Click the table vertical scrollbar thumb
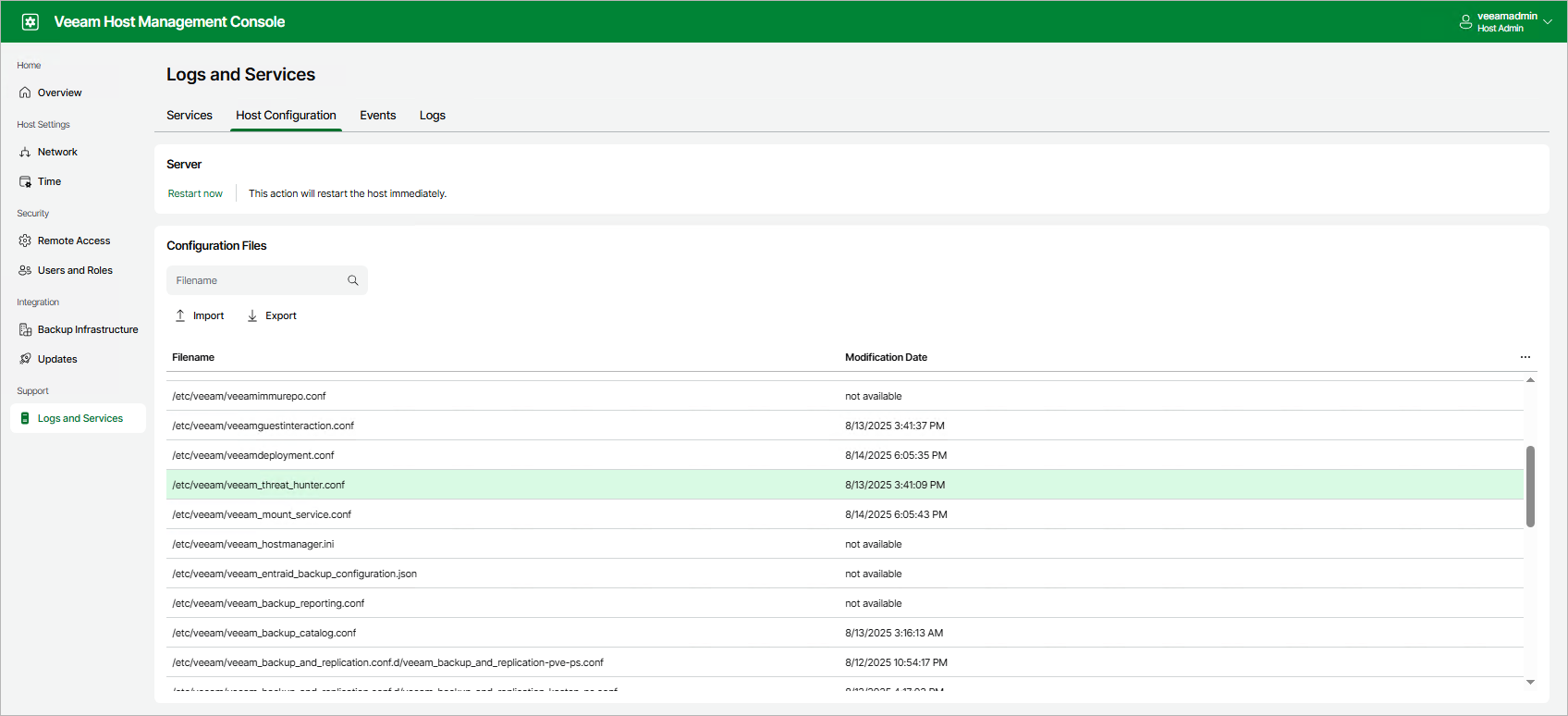The height and width of the screenshot is (716, 1568). pos(1530,487)
